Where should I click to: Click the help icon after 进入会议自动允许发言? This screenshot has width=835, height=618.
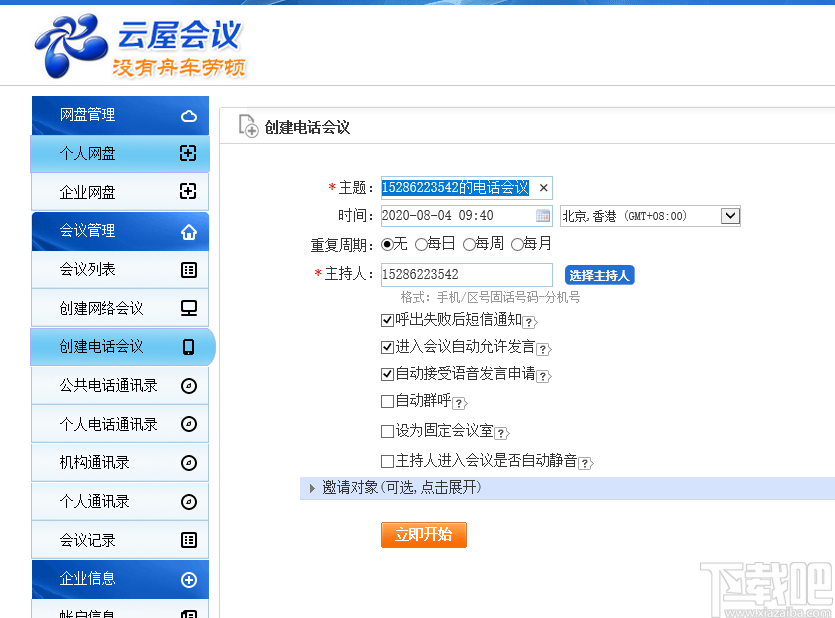544,349
